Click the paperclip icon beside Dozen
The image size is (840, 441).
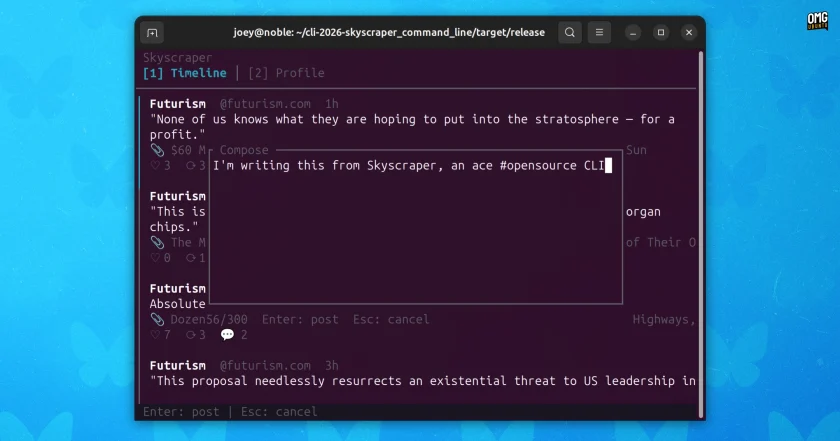157,319
